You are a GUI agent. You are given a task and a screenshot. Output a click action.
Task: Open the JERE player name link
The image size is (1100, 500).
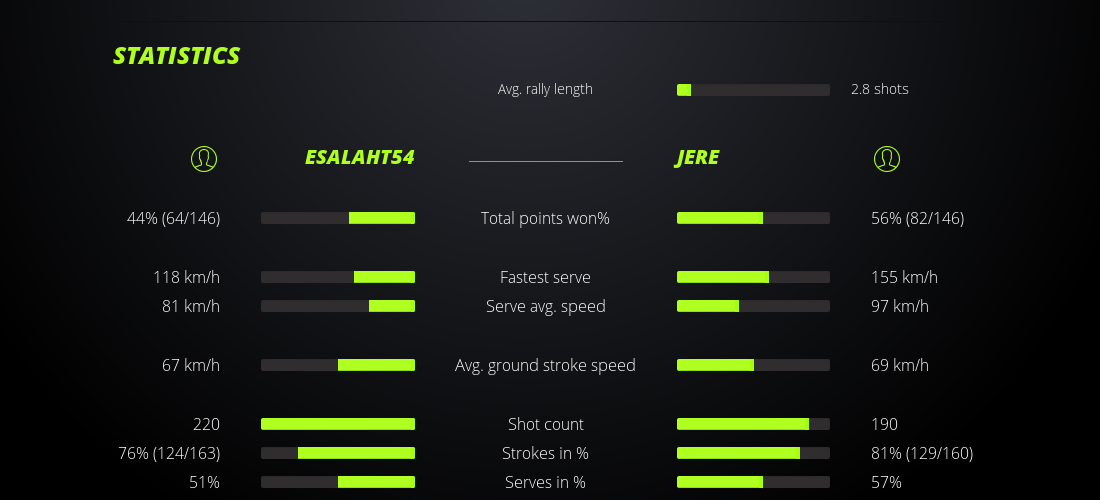[x=697, y=158]
